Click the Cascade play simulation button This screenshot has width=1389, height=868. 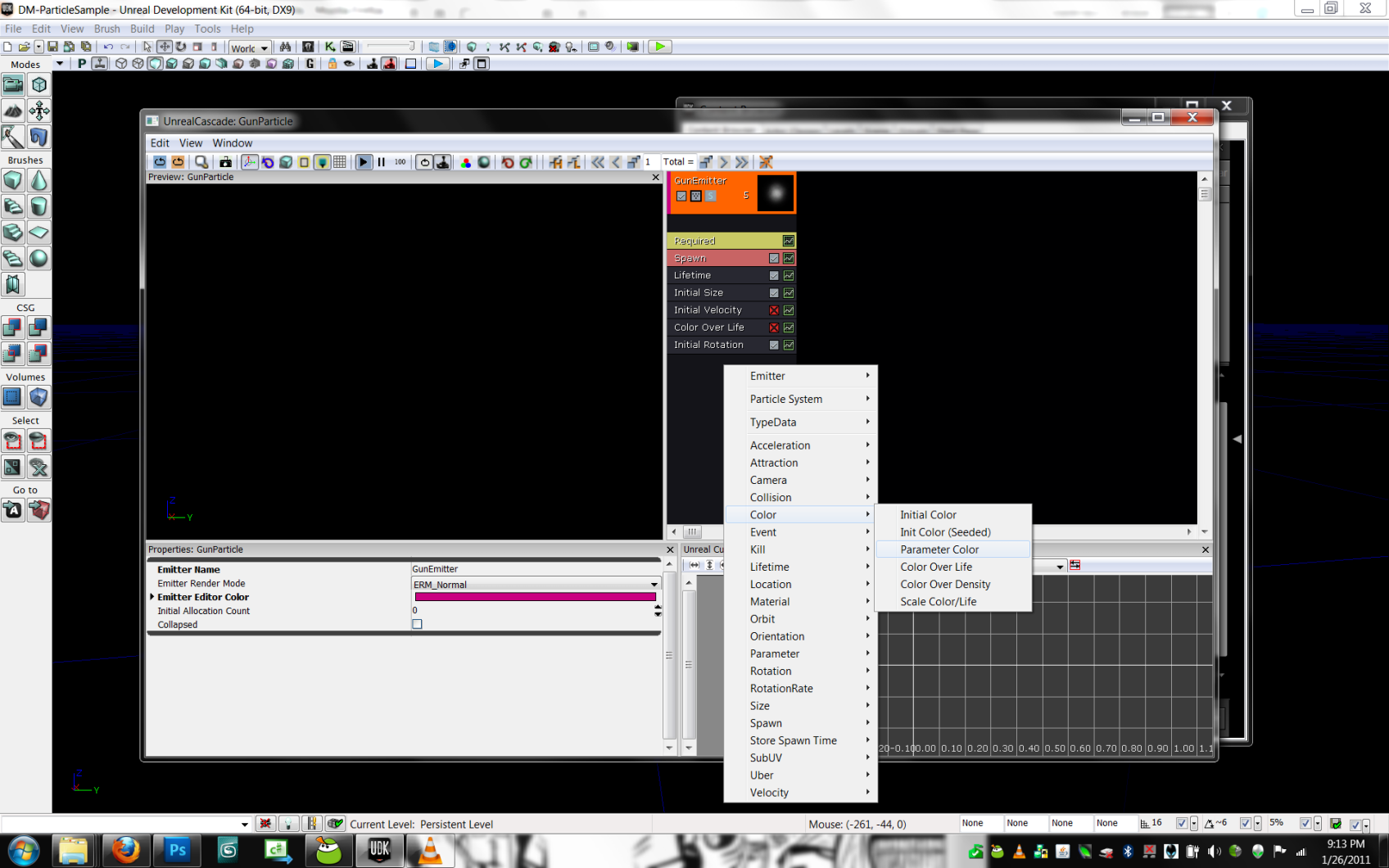pos(364,162)
